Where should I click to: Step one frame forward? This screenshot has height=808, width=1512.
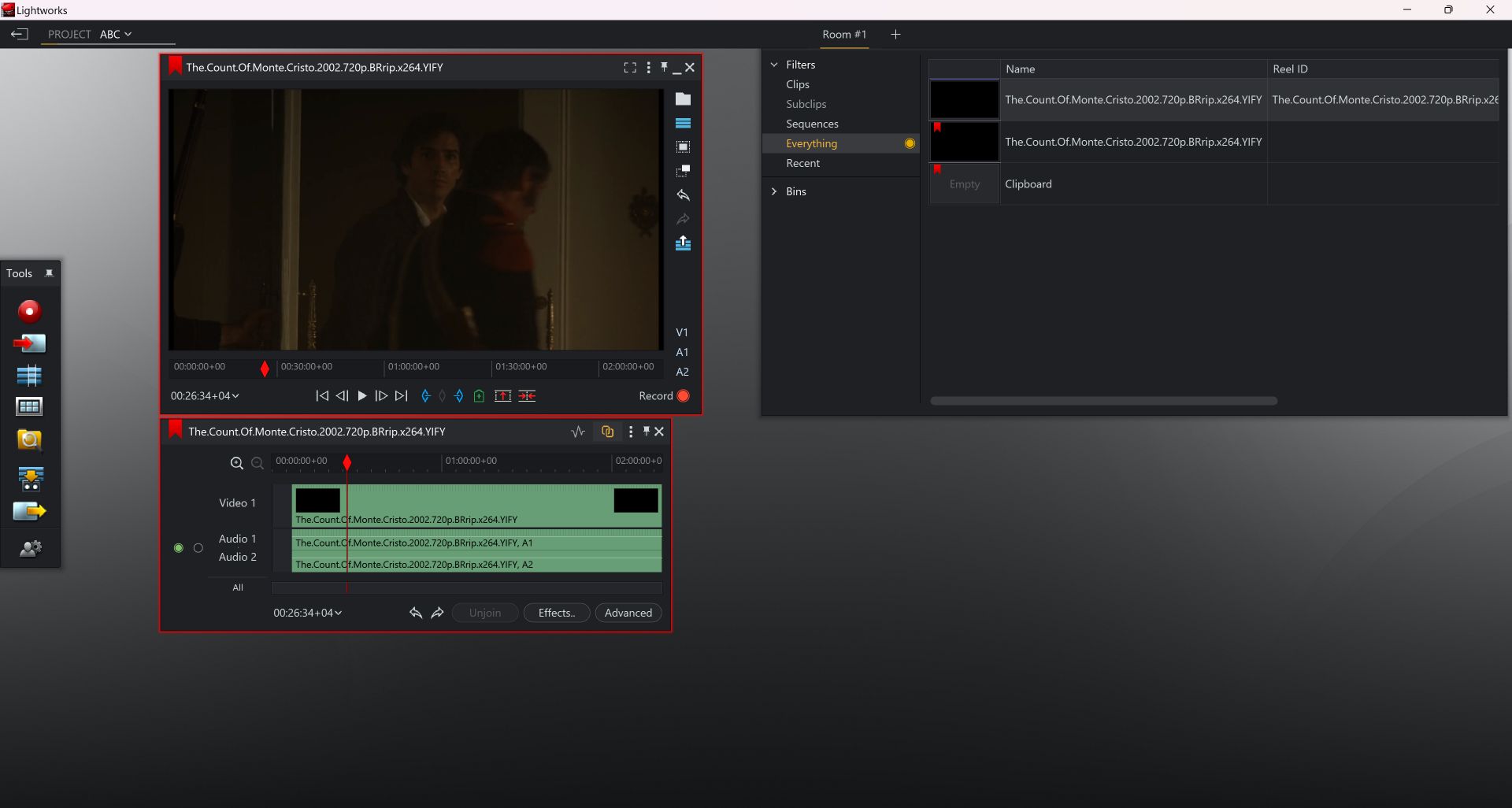click(381, 396)
